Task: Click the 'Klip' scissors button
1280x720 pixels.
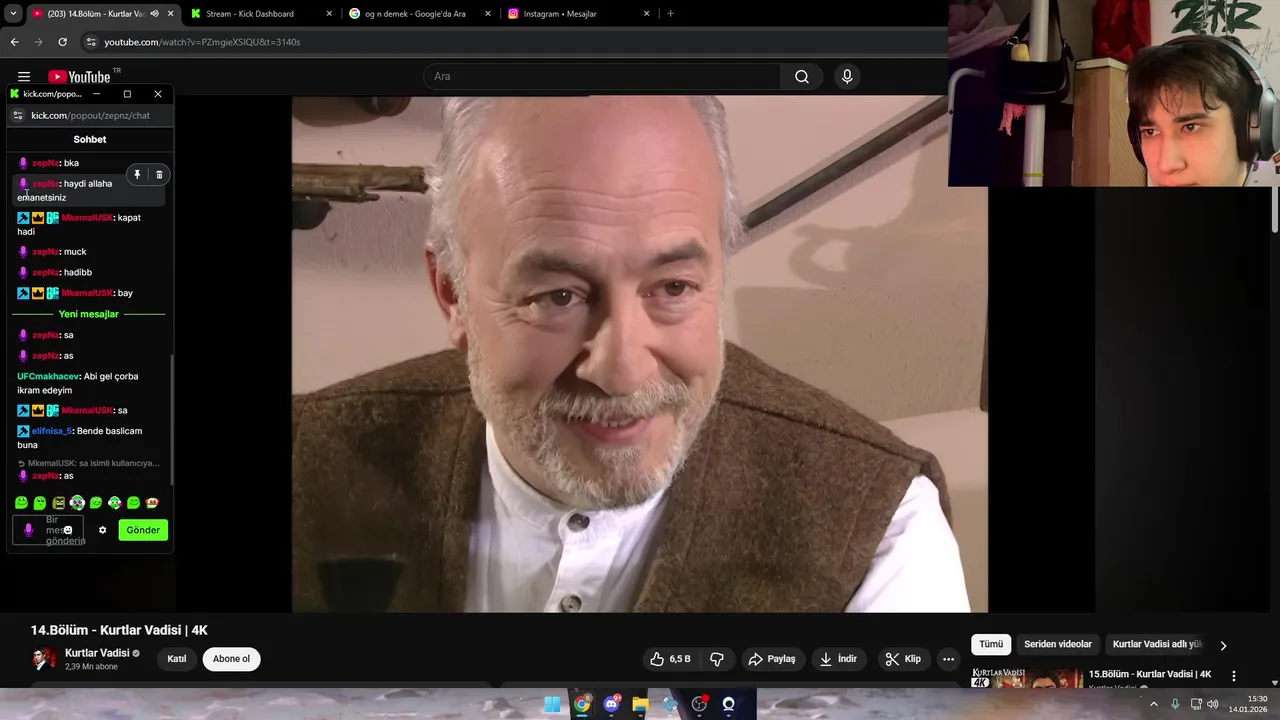Action: [x=903, y=659]
